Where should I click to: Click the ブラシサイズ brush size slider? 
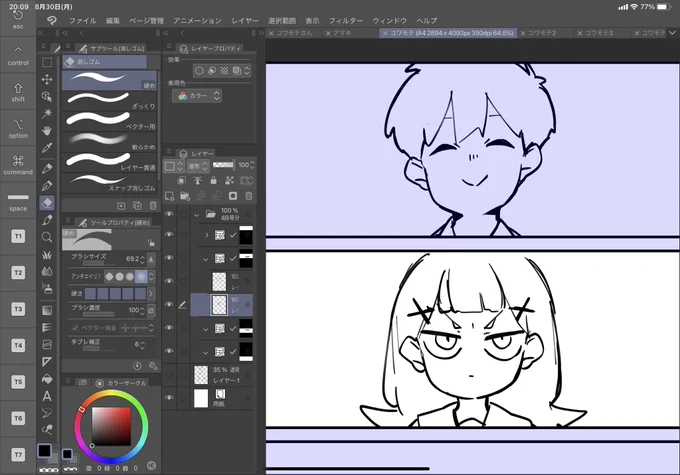99,263
